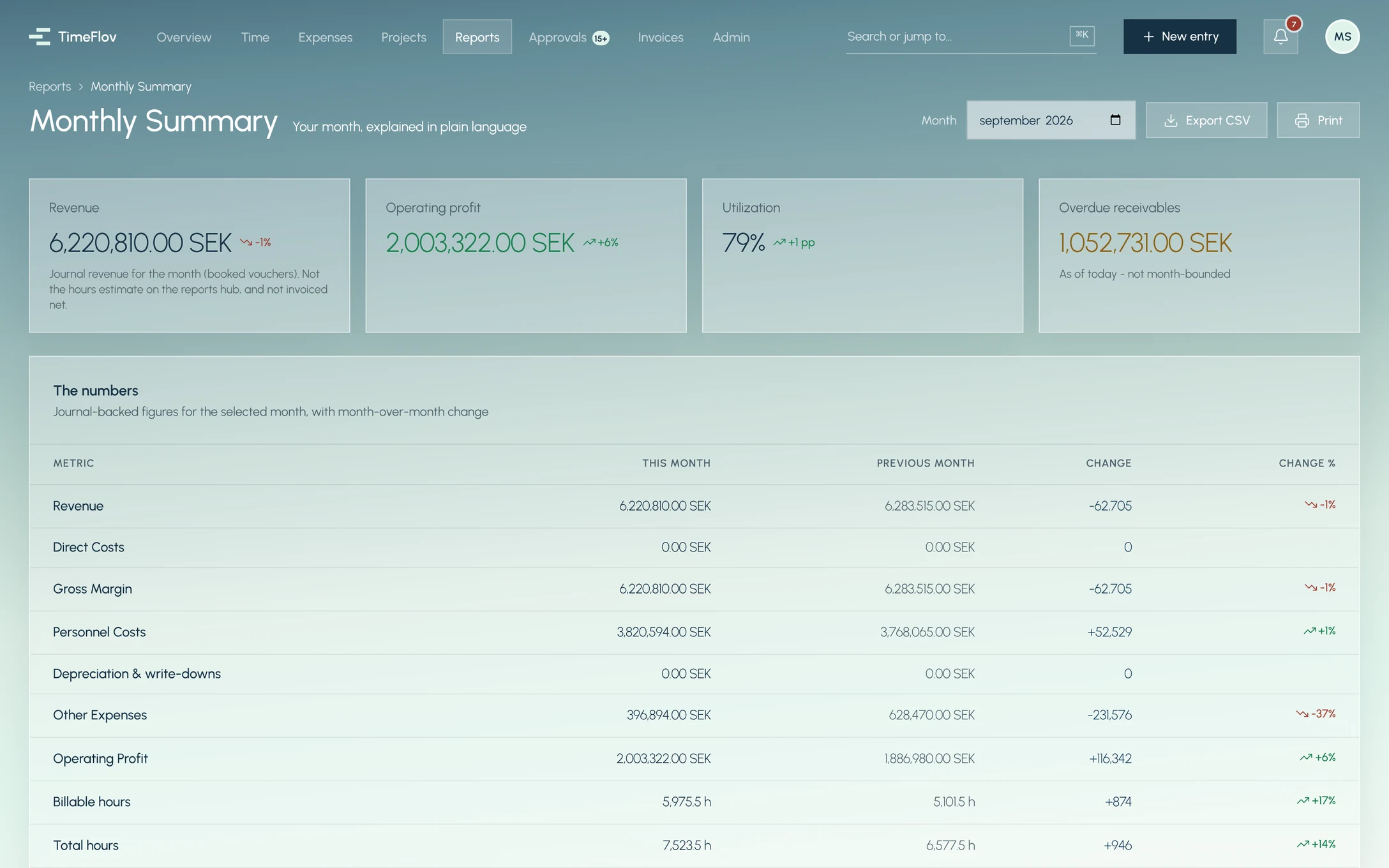
Task: Click the Billable hours +17% trend indicator
Action: 1316,800
